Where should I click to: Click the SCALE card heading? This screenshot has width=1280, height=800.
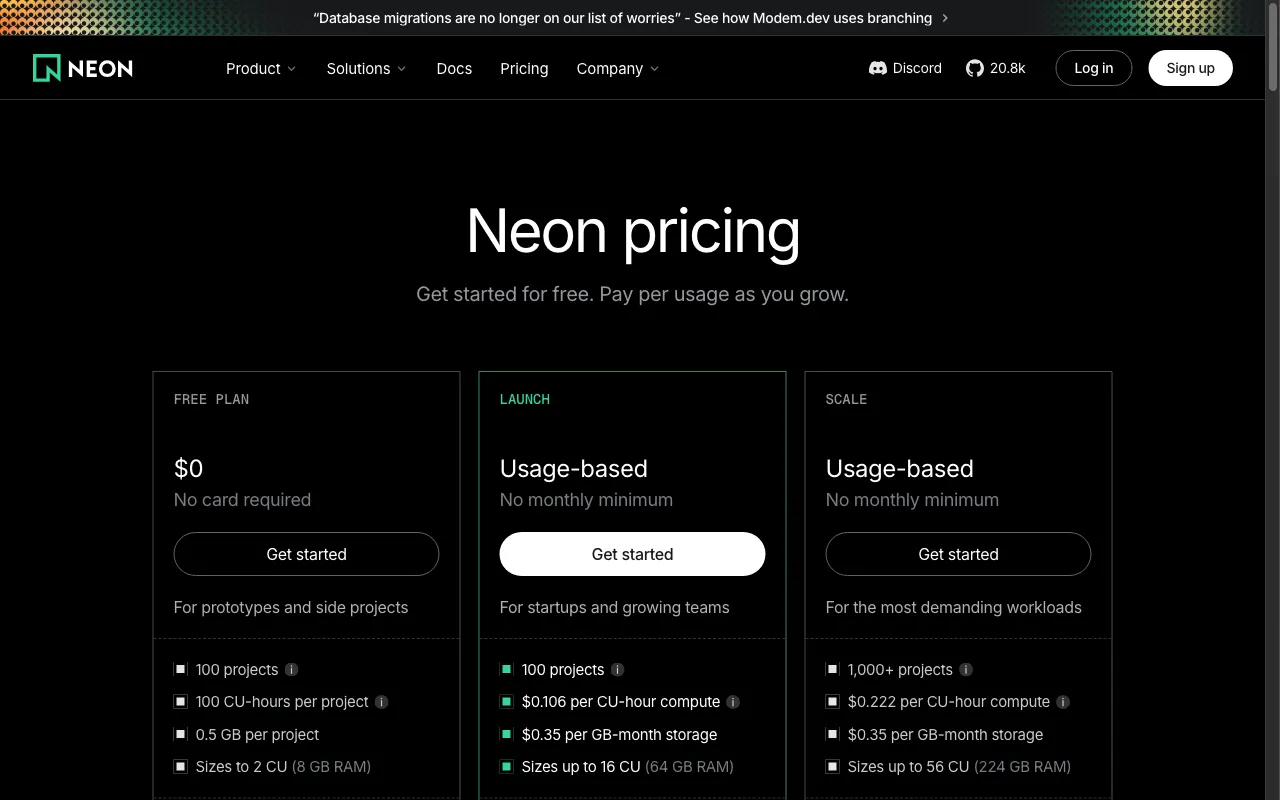coord(846,399)
